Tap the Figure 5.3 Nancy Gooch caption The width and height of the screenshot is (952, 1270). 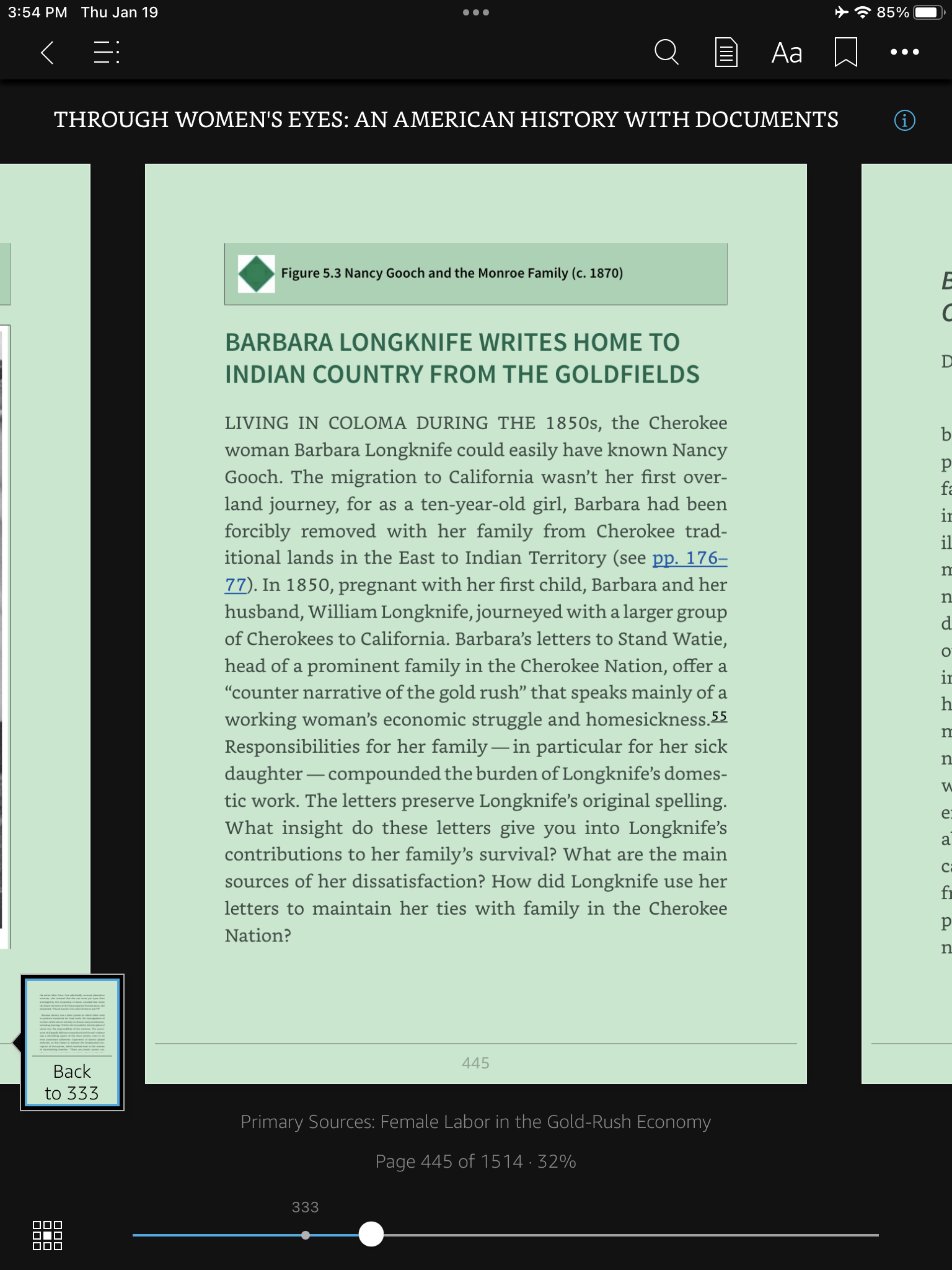pos(452,273)
